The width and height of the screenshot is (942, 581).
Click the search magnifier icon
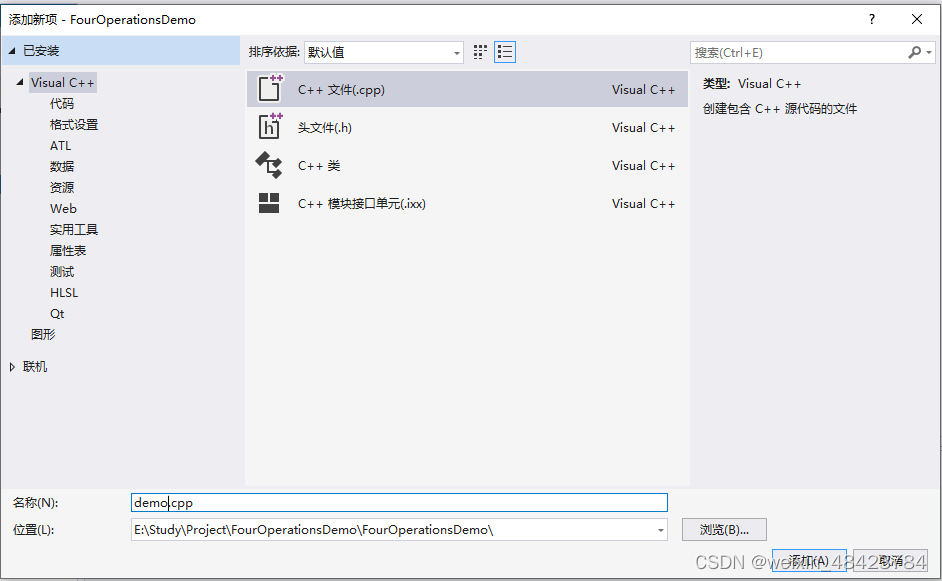click(x=914, y=53)
